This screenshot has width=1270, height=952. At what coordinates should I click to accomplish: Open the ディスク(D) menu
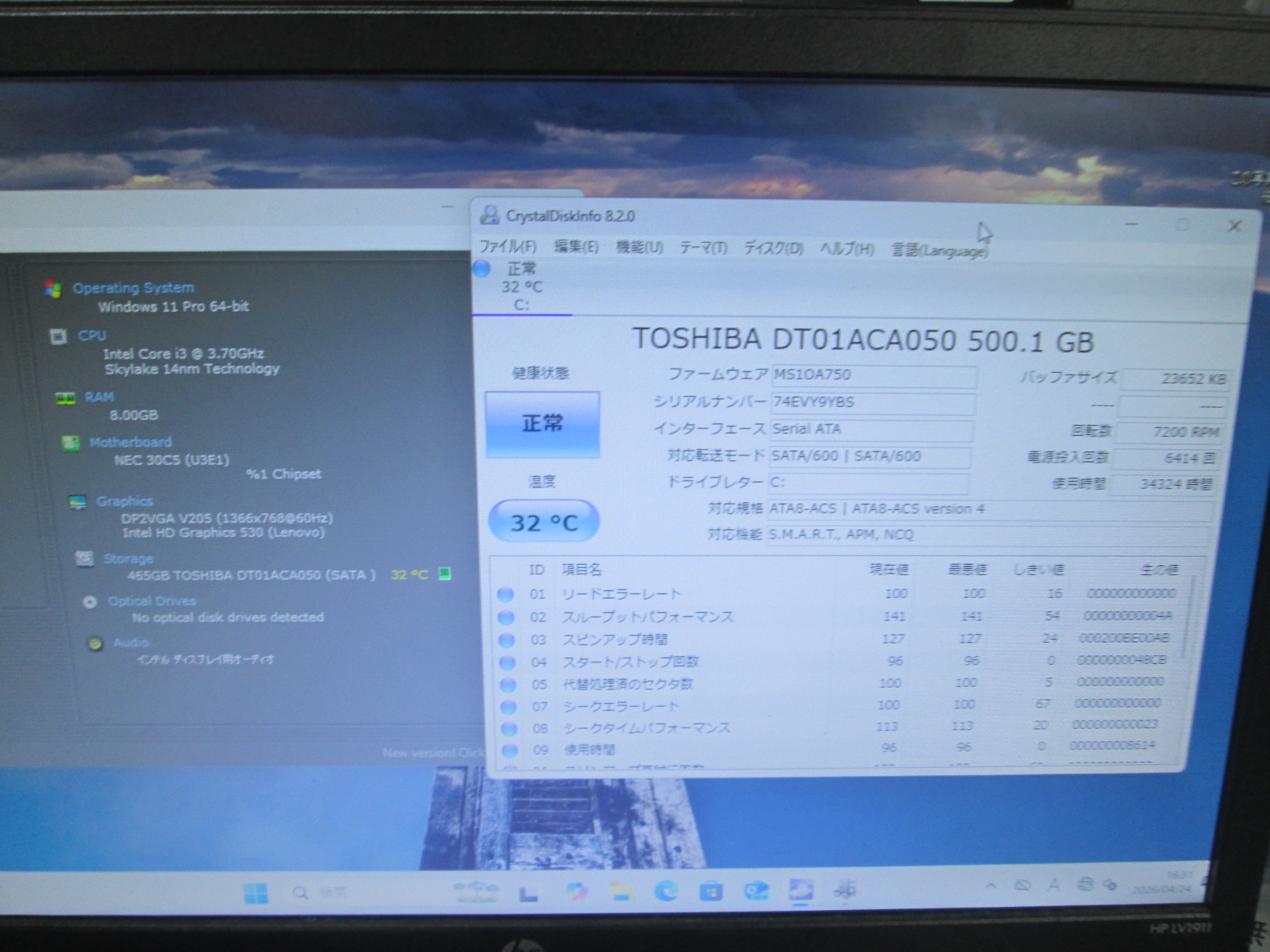(773, 248)
